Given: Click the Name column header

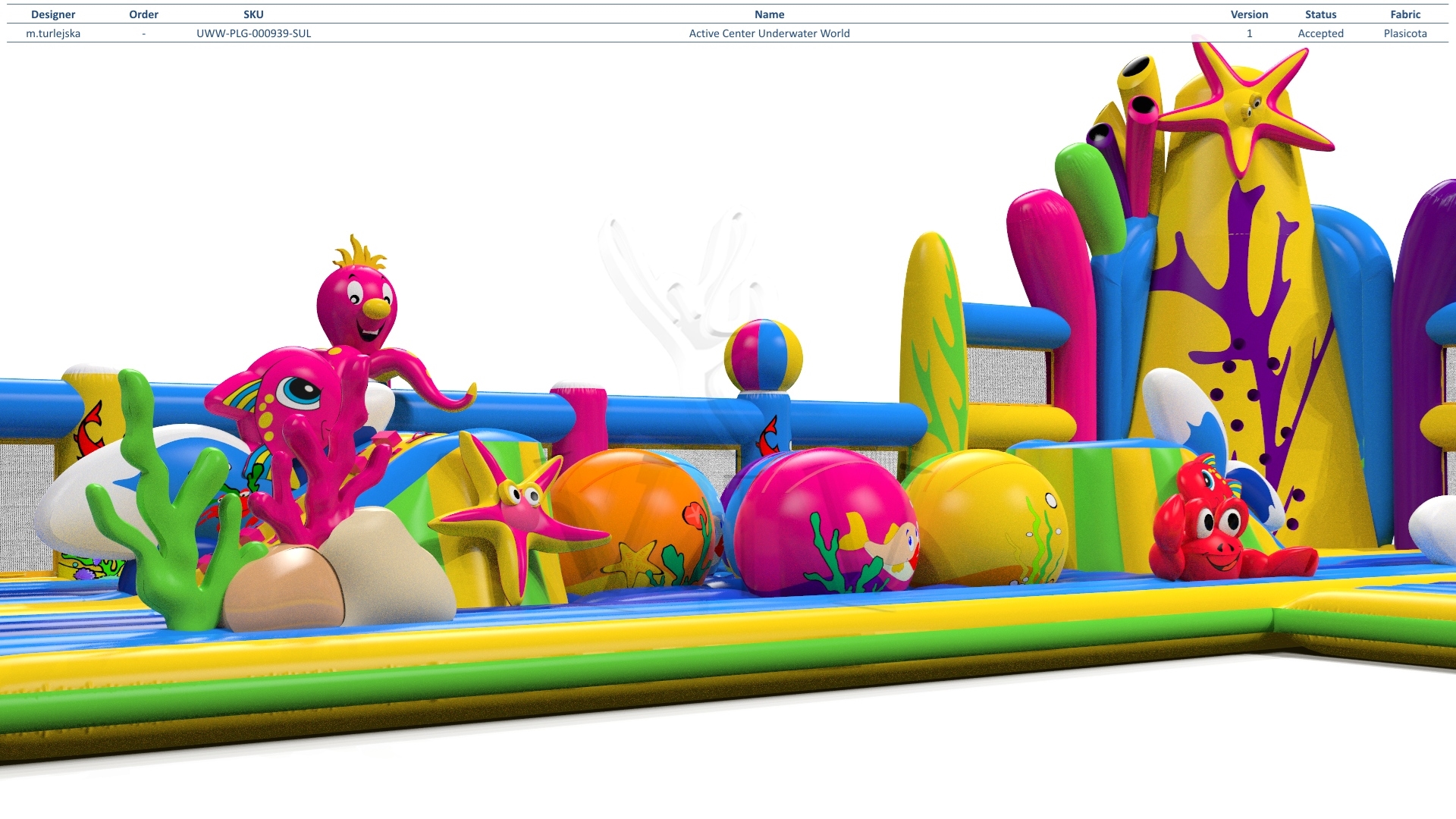Looking at the screenshot, I should (769, 14).
